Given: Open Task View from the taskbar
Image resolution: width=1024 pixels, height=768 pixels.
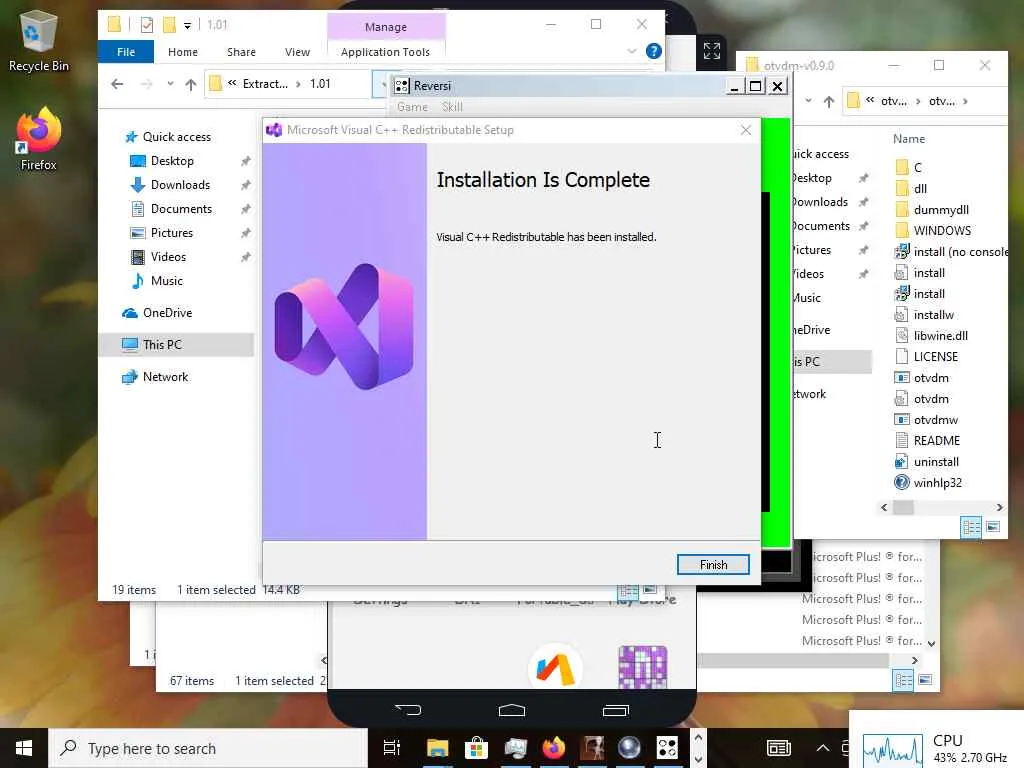Looking at the screenshot, I should (392, 748).
